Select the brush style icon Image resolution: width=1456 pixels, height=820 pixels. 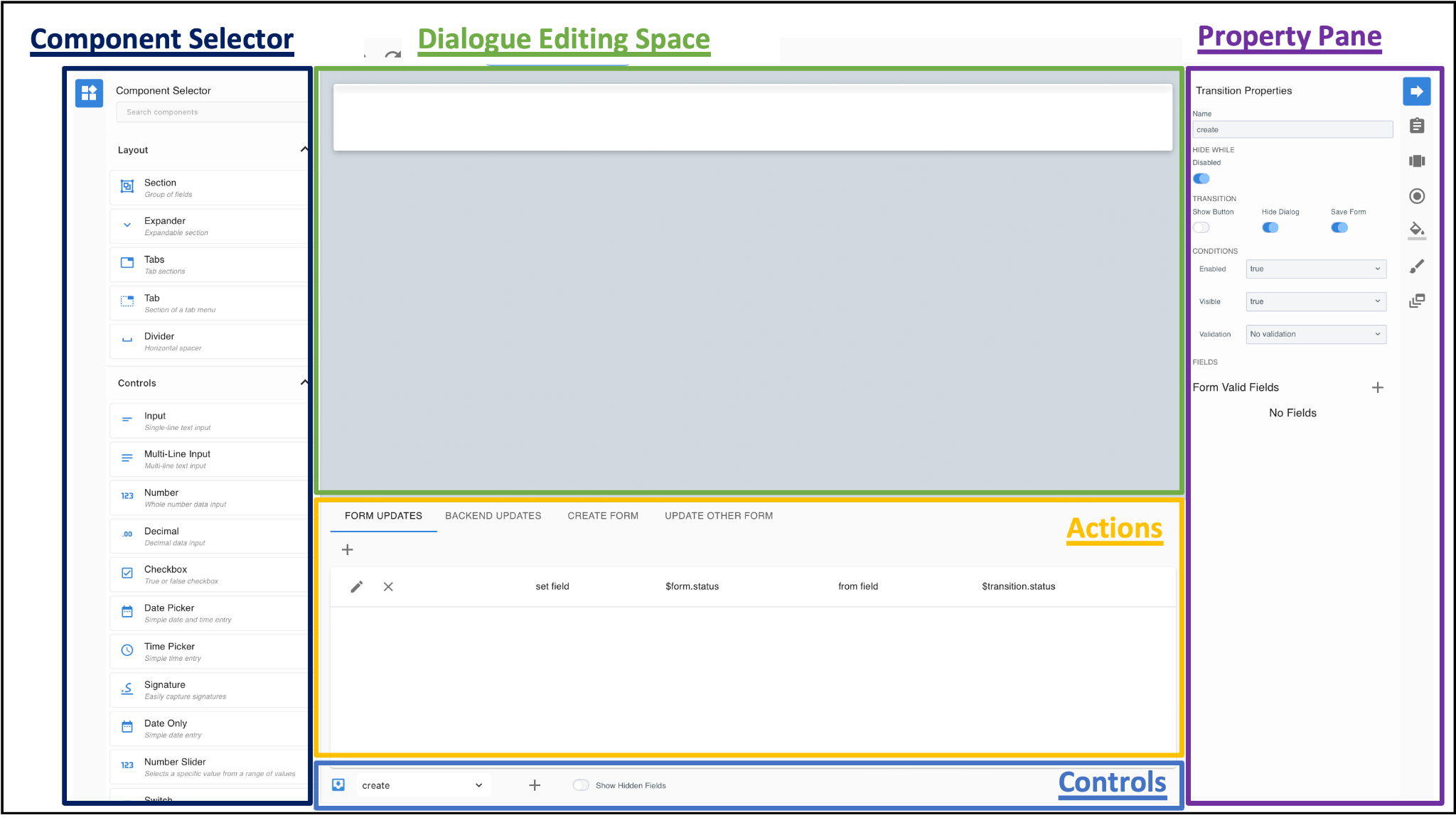[x=1416, y=266]
